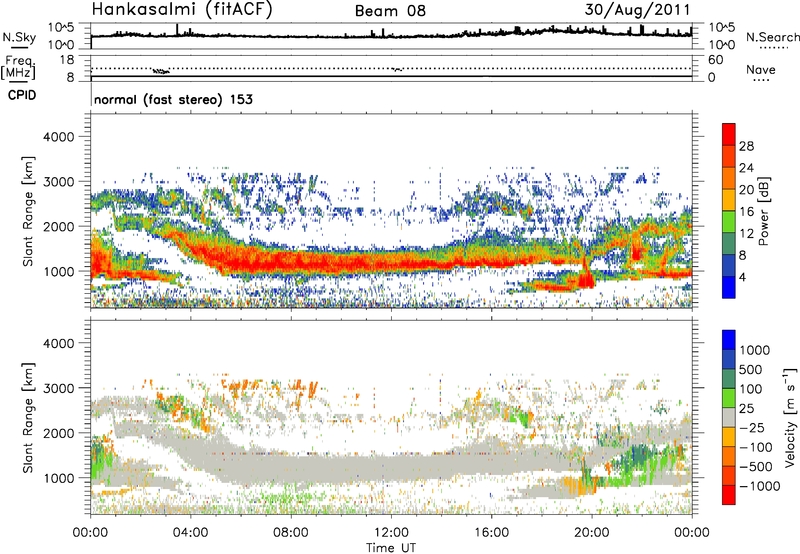Viewport: 800px width, 554px height.
Task: Click the 16:00 time tick label
Action: (x=491, y=533)
